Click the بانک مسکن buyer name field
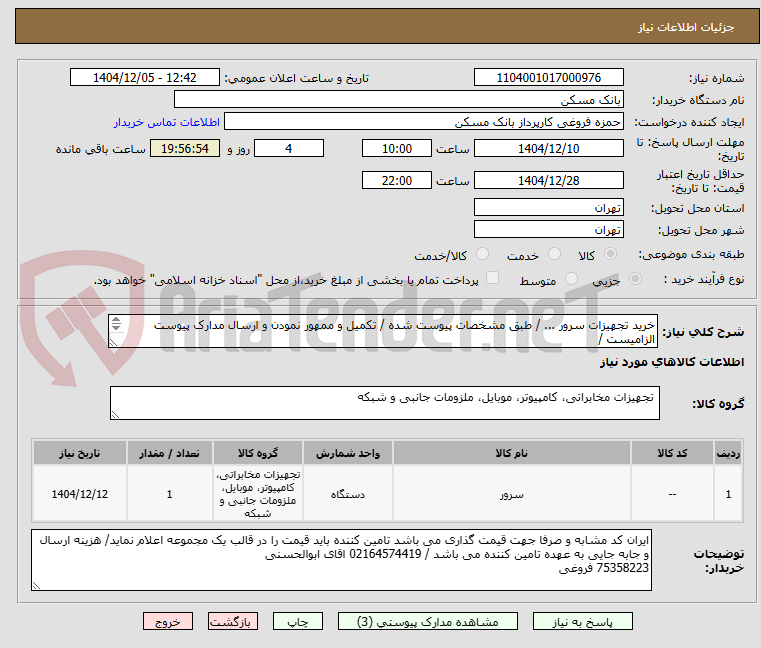Screen dimensions: 761x648 398,100
